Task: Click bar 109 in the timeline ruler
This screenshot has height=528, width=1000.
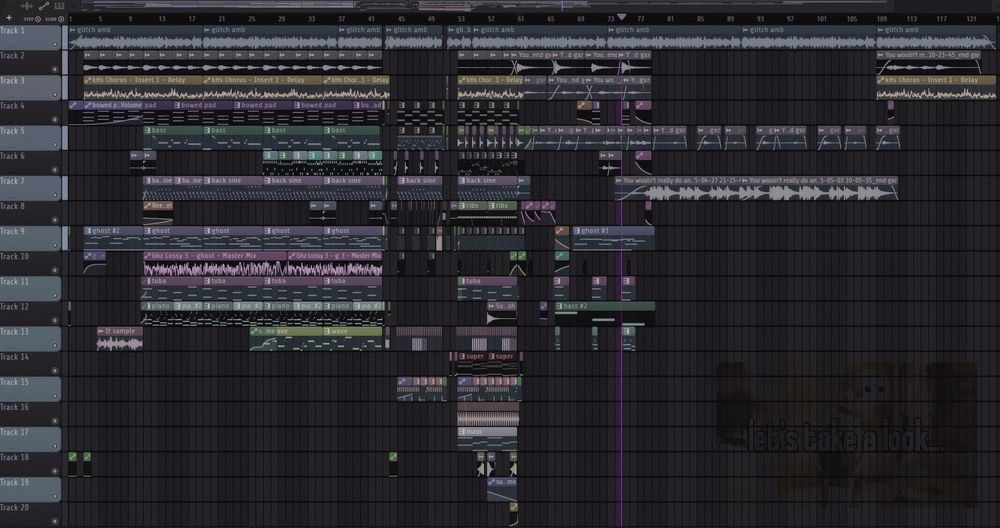Action: point(881,19)
